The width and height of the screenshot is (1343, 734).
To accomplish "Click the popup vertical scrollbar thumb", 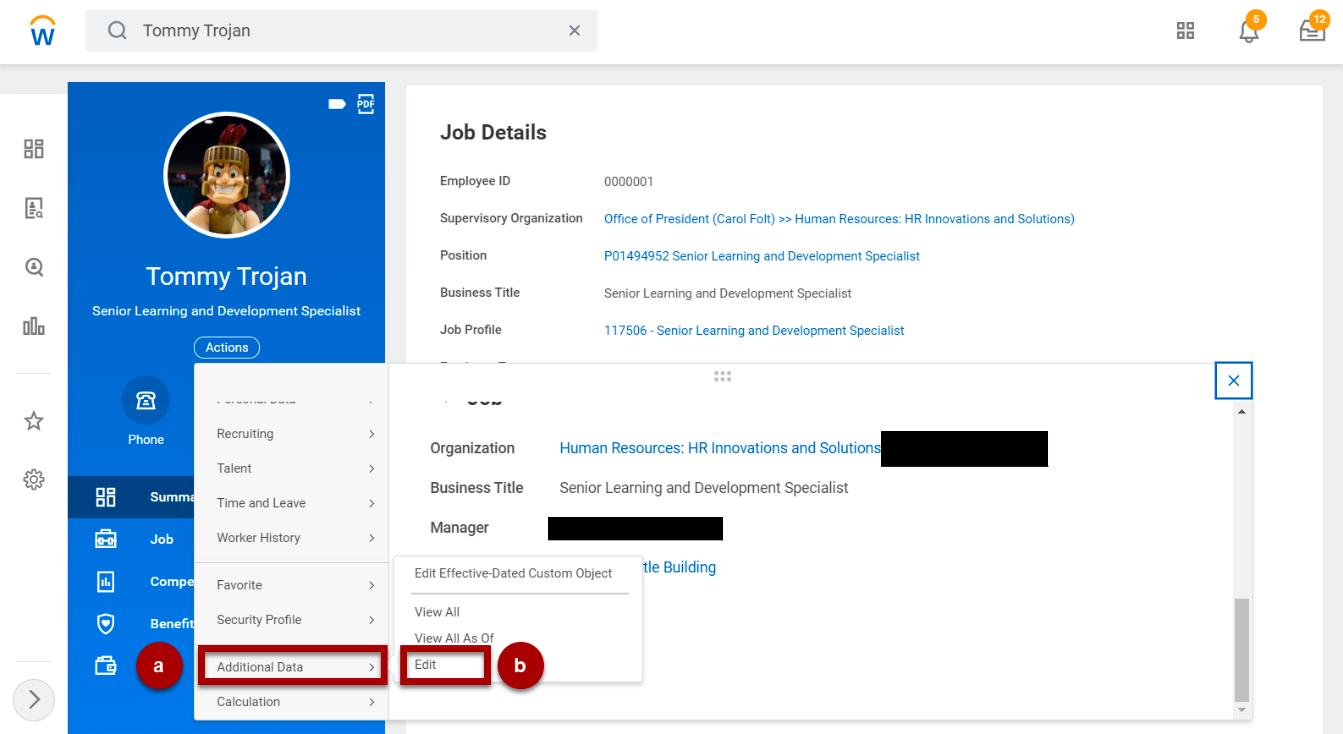I will [1242, 648].
